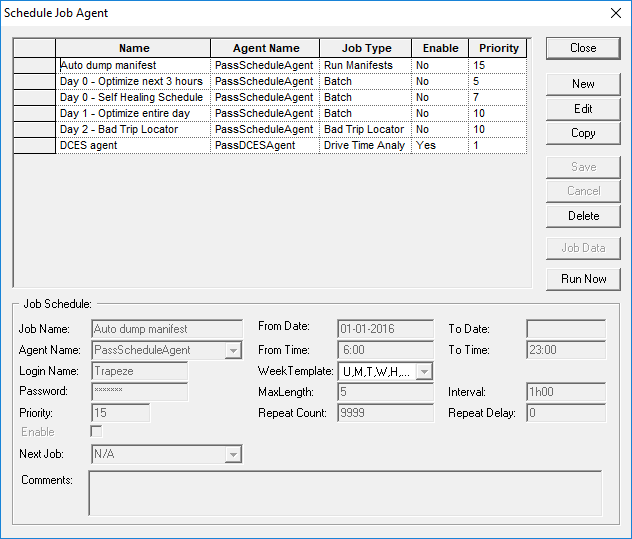
Task: Click the Interval field
Action: (566, 392)
